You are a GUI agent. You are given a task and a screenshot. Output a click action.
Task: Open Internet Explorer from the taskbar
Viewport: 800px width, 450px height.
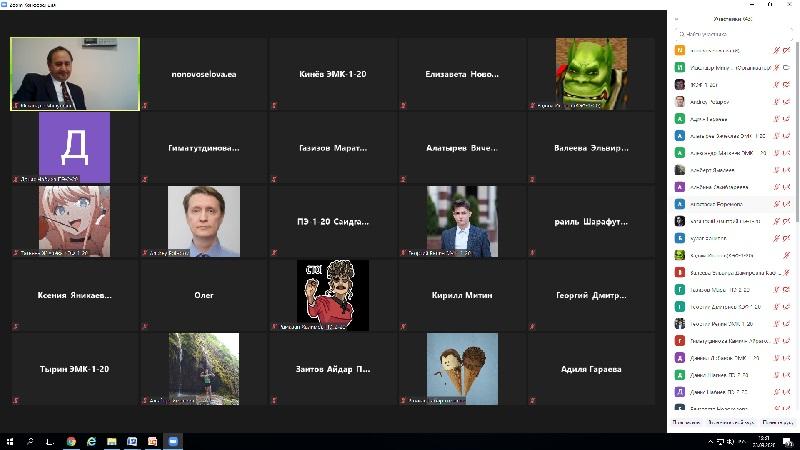(x=91, y=441)
